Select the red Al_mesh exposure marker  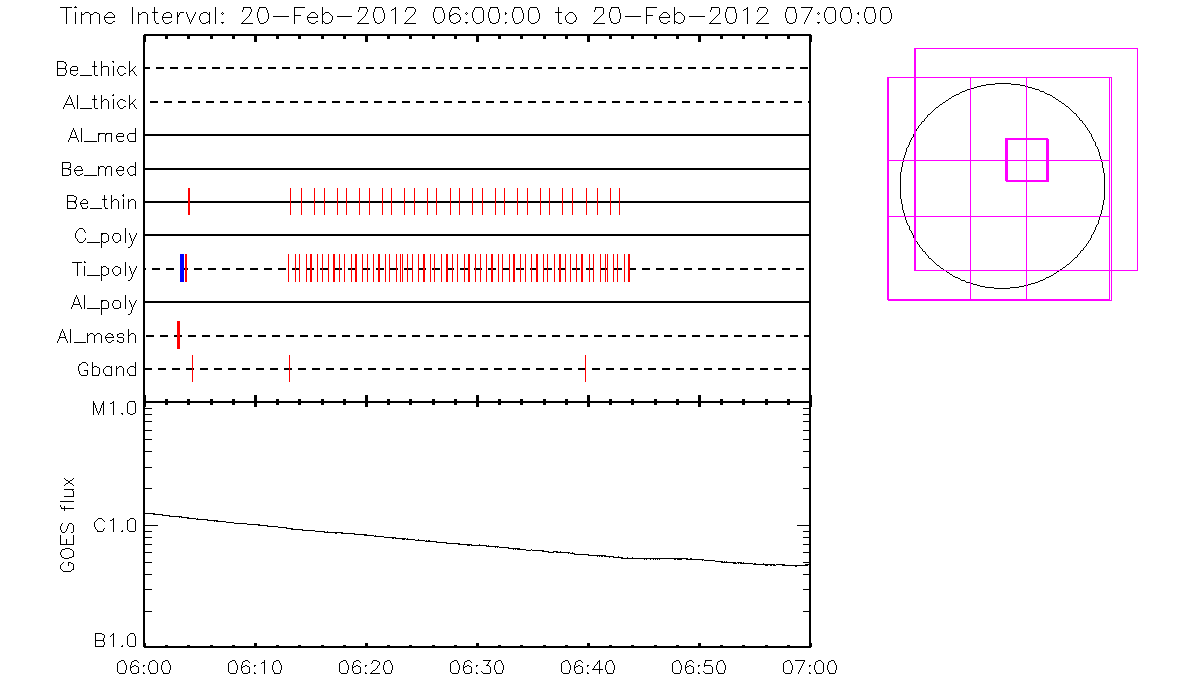pyautogui.click(x=178, y=335)
